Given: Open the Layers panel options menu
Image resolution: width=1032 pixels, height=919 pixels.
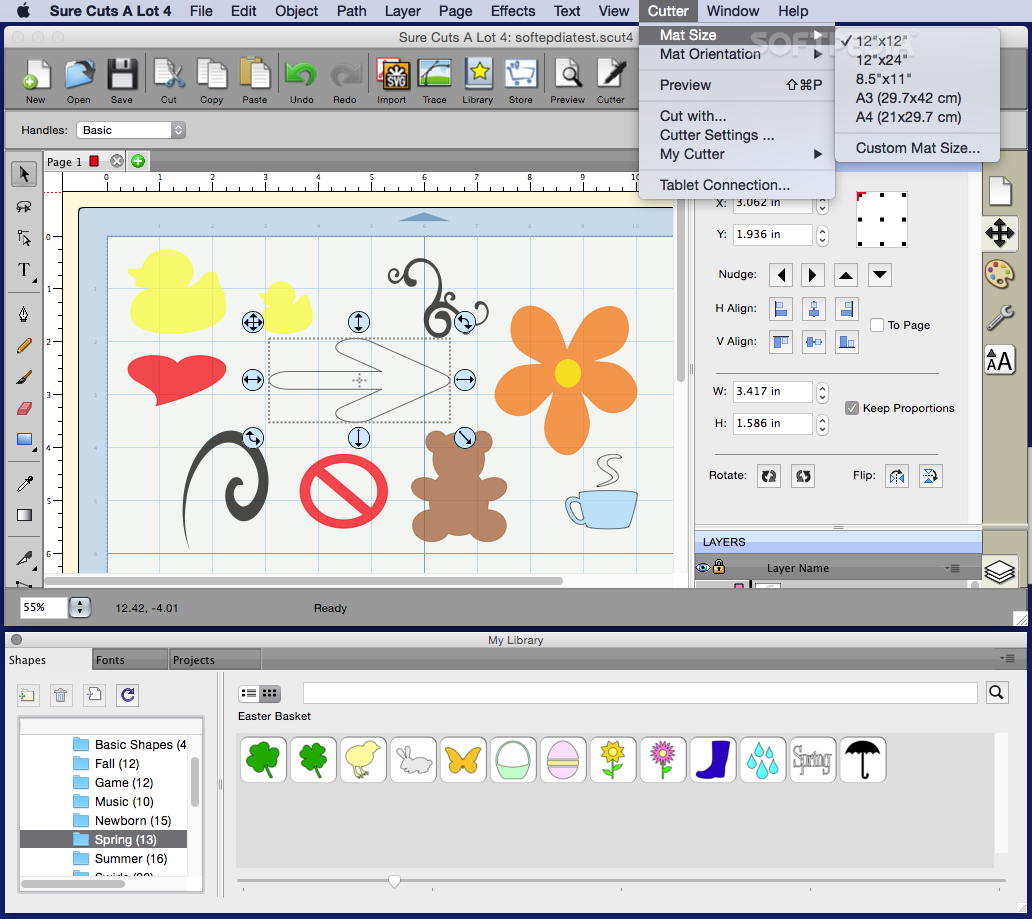Looking at the screenshot, I should coord(952,567).
